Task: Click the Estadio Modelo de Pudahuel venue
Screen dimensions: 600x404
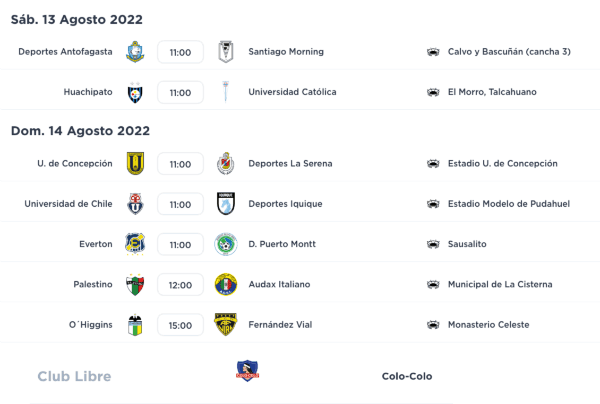Action: [510, 204]
